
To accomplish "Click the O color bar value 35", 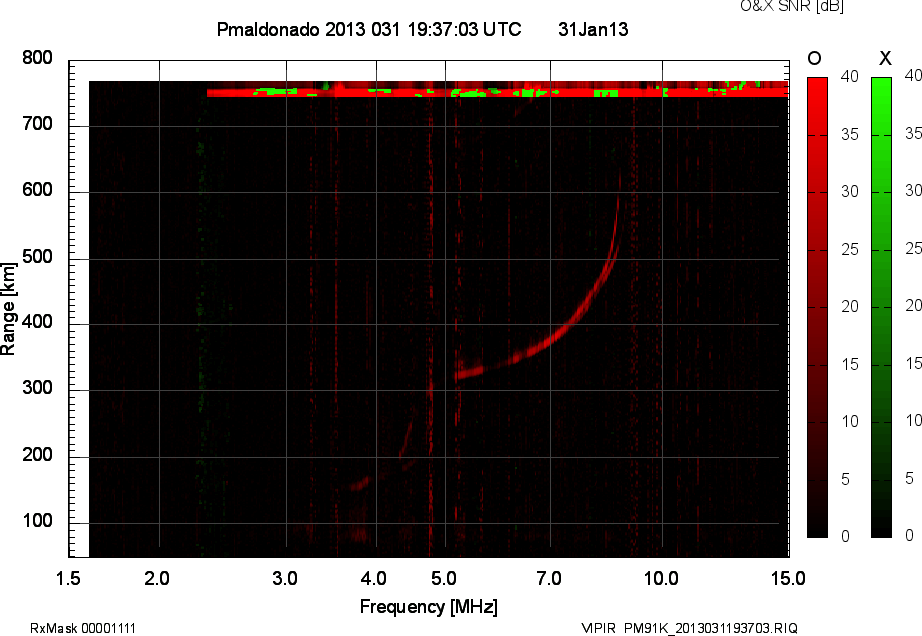I will pyautogui.click(x=850, y=135).
